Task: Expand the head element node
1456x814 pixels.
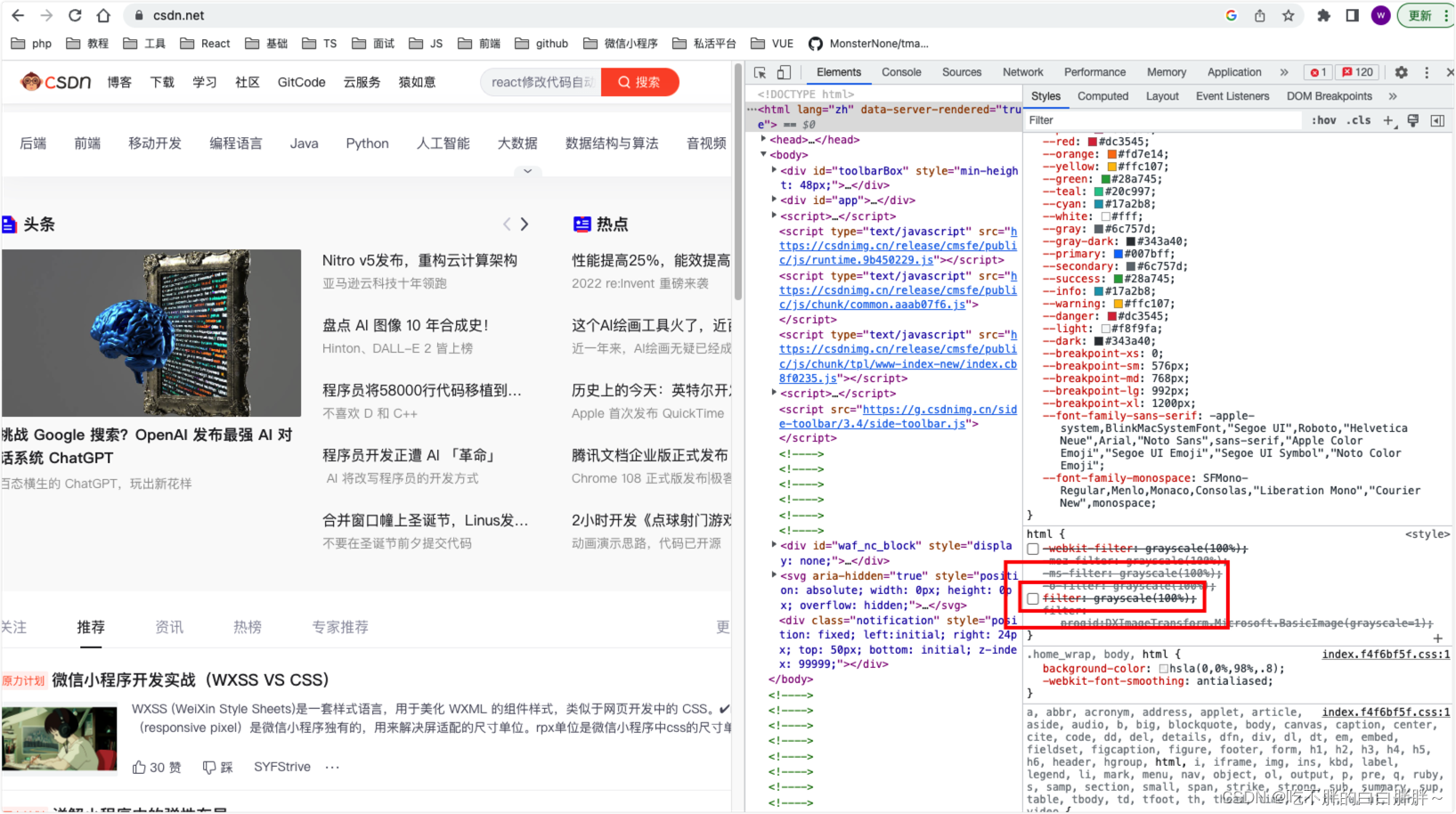Action: (763, 139)
